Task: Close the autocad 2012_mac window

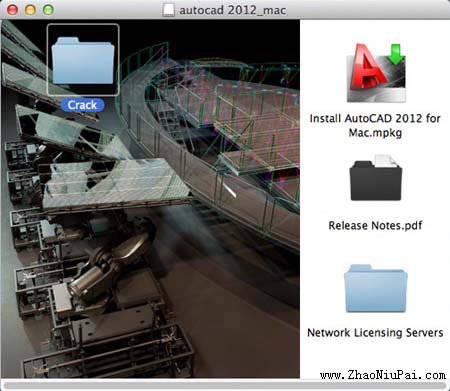Action: coord(13,10)
